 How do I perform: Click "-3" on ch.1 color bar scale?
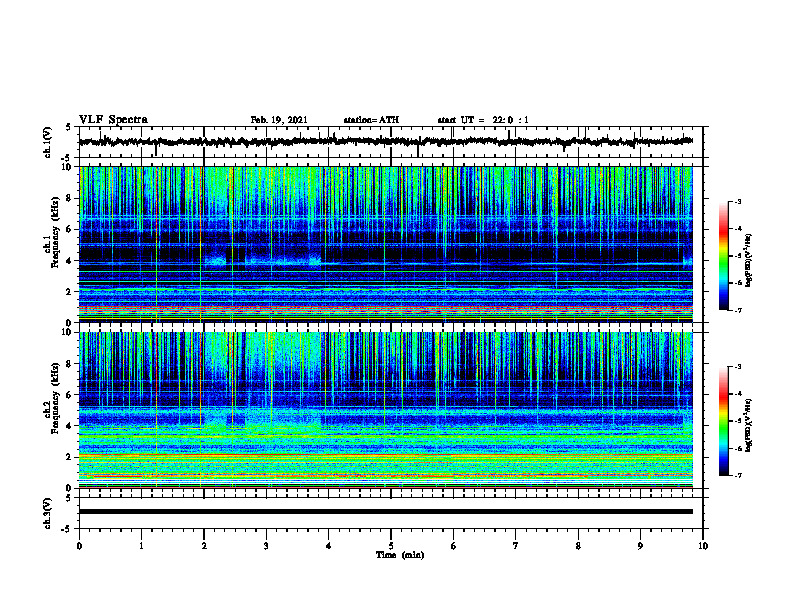pyautogui.click(x=738, y=202)
